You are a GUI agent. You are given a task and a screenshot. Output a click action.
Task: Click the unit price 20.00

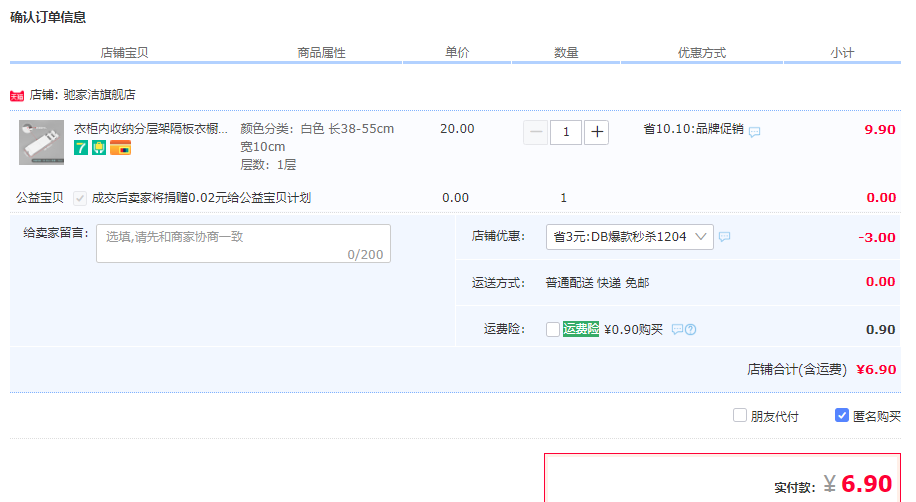pos(457,129)
